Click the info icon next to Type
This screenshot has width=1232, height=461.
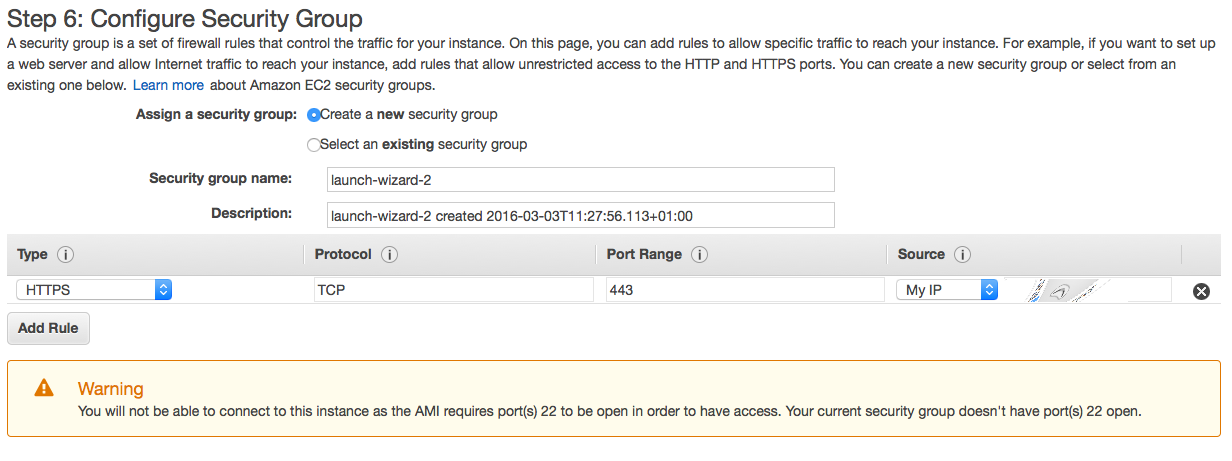coord(66,255)
